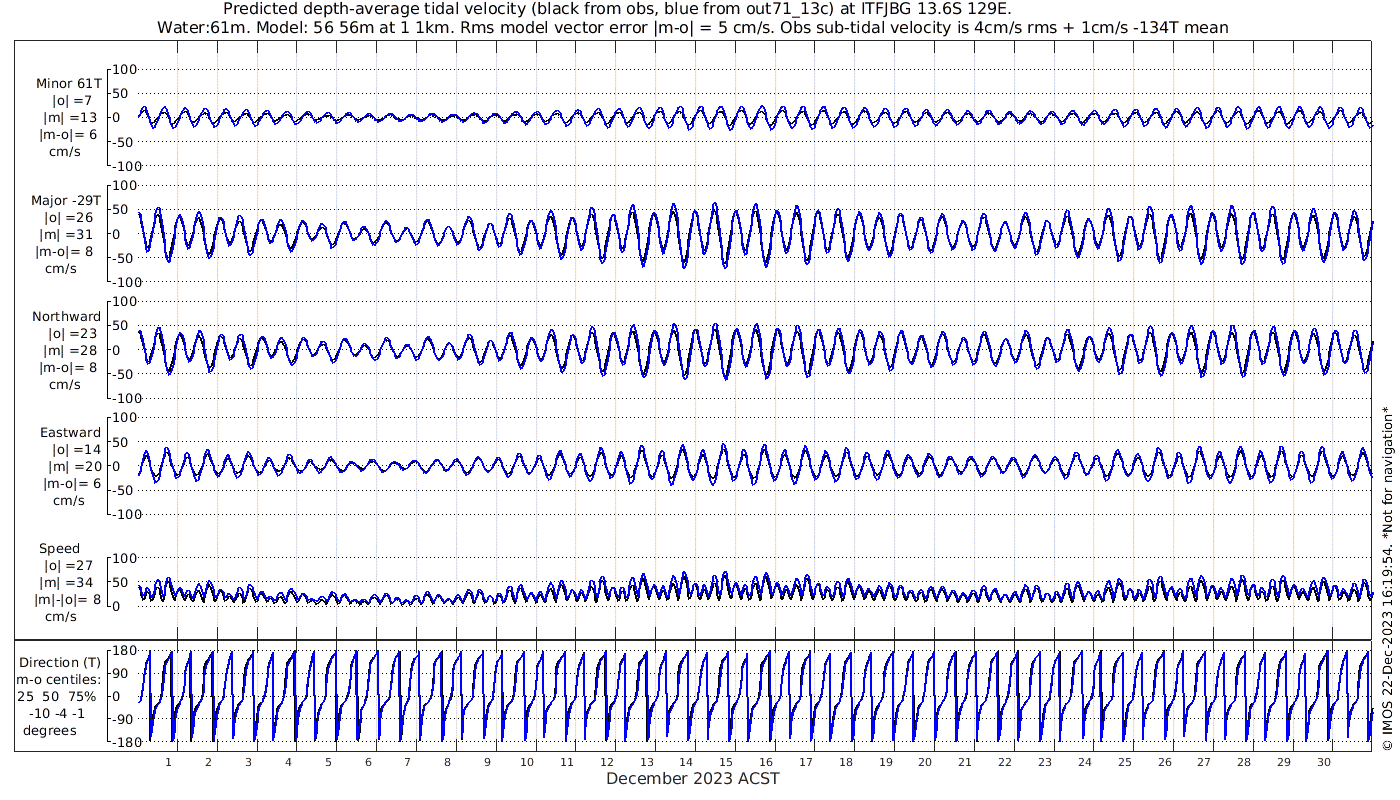Image resolution: width=1400 pixels, height=800 pixels.
Task: Select the Direction (T) panel label
Action: coord(61,662)
